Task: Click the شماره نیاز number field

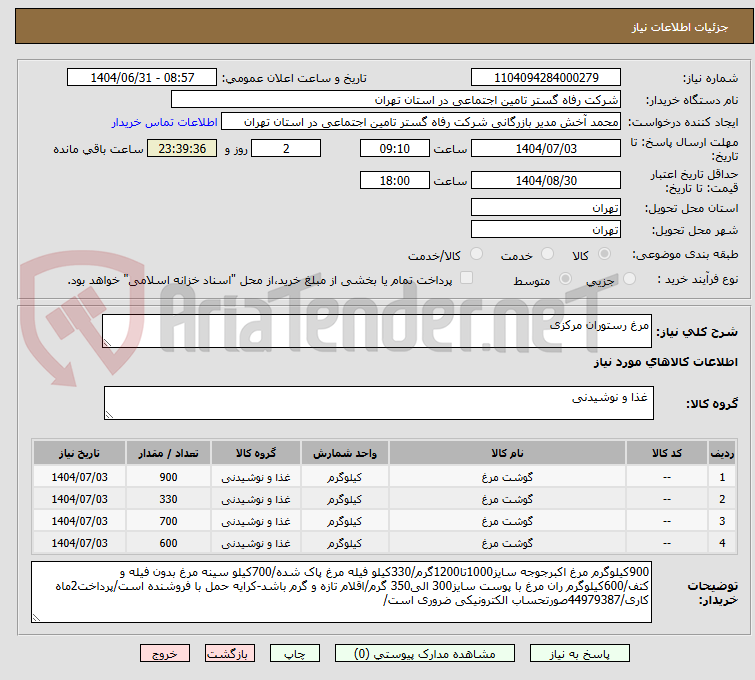Action: [545, 78]
